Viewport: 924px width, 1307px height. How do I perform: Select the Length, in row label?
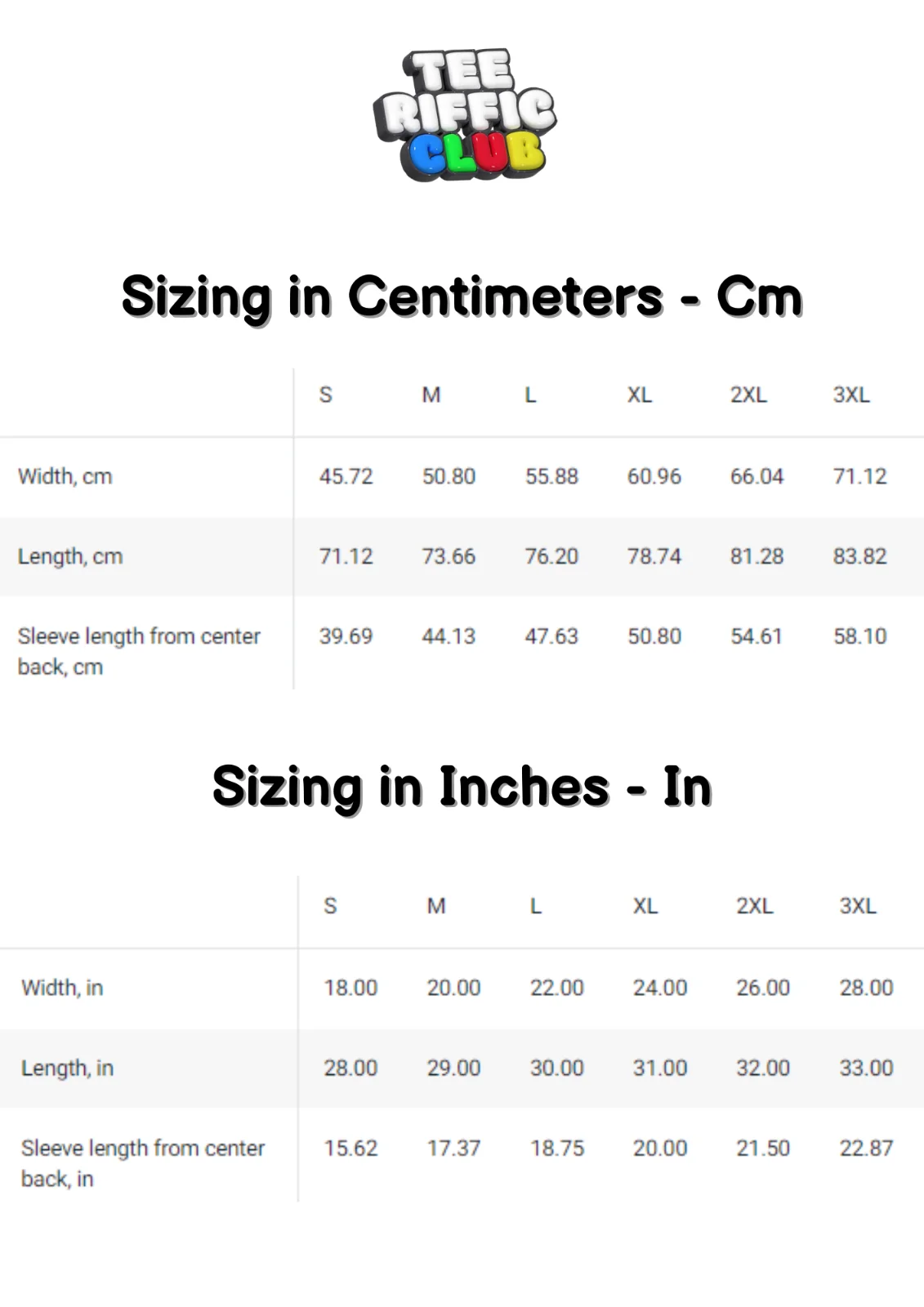click(67, 1068)
